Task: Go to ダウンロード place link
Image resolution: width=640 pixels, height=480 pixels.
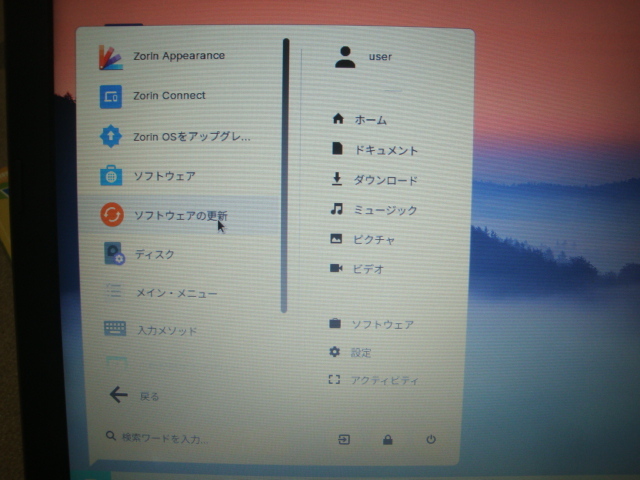Action: (x=386, y=180)
